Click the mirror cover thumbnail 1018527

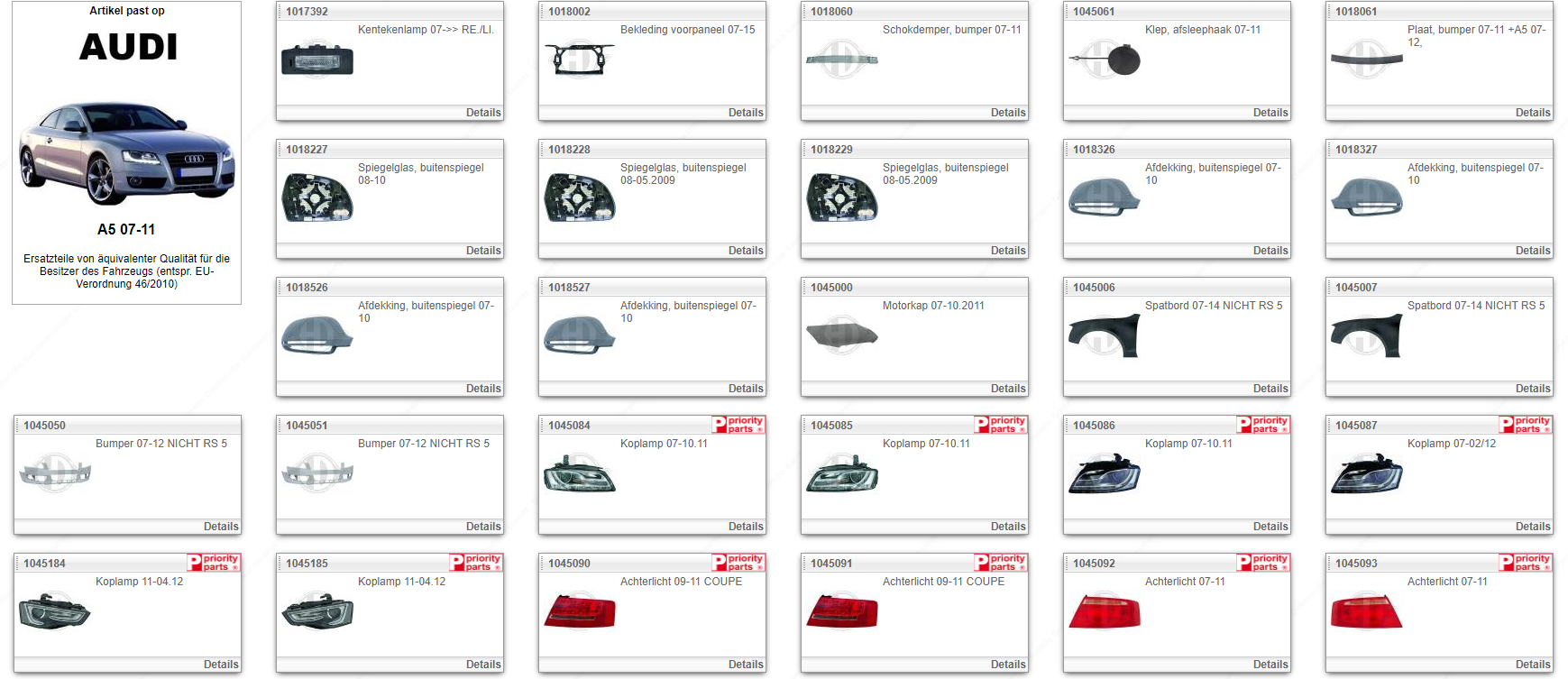click(580, 335)
